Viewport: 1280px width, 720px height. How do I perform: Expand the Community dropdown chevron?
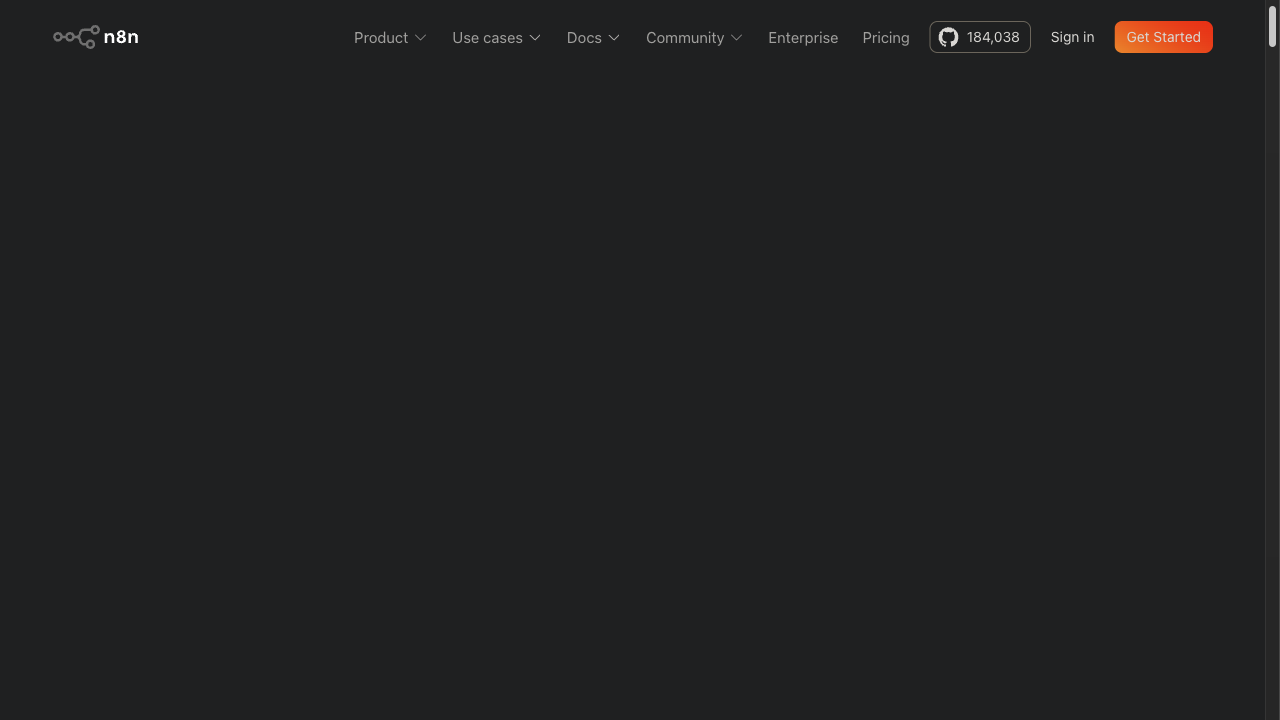[x=737, y=38]
